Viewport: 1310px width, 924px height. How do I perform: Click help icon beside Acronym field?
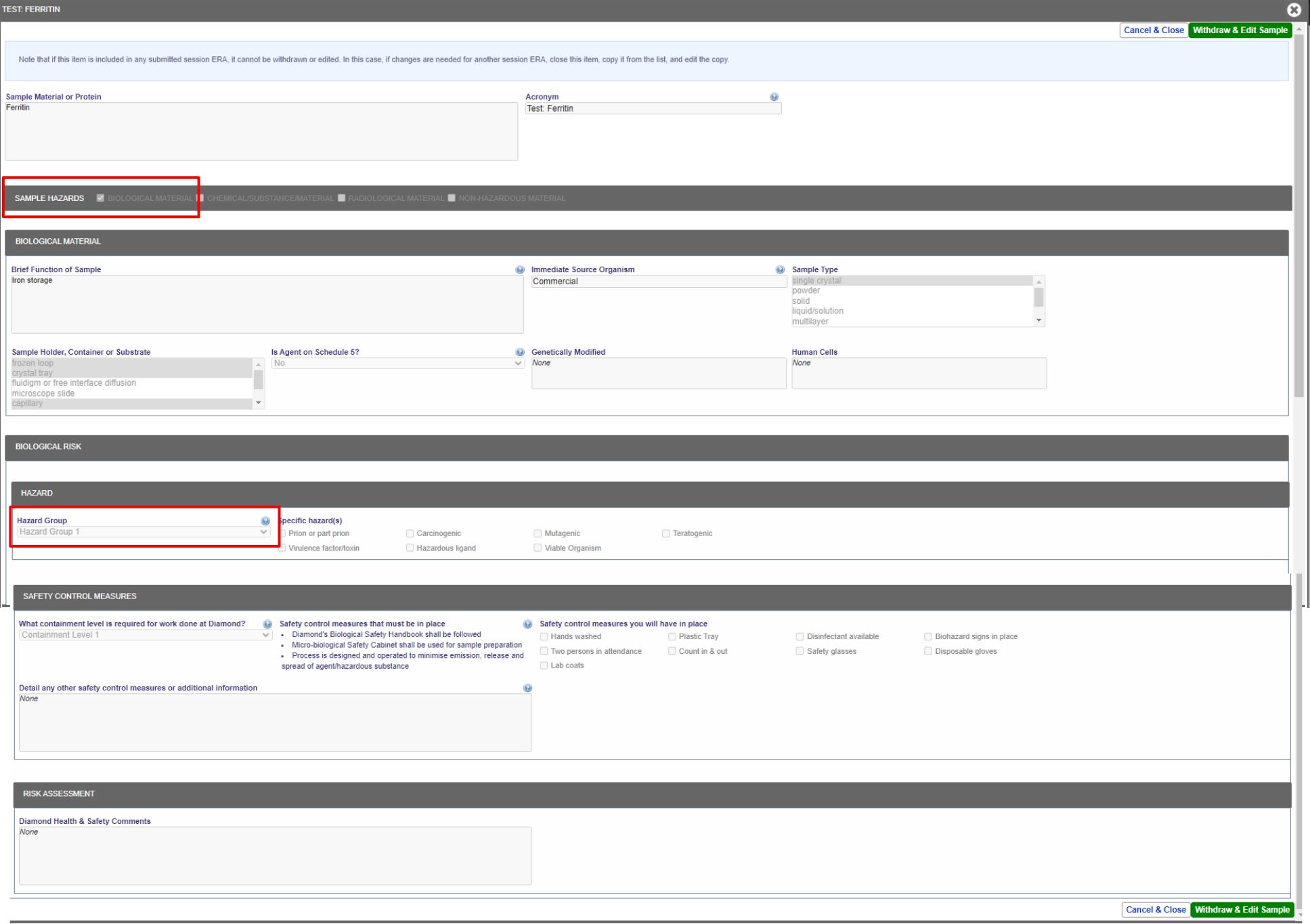coord(774,97)
